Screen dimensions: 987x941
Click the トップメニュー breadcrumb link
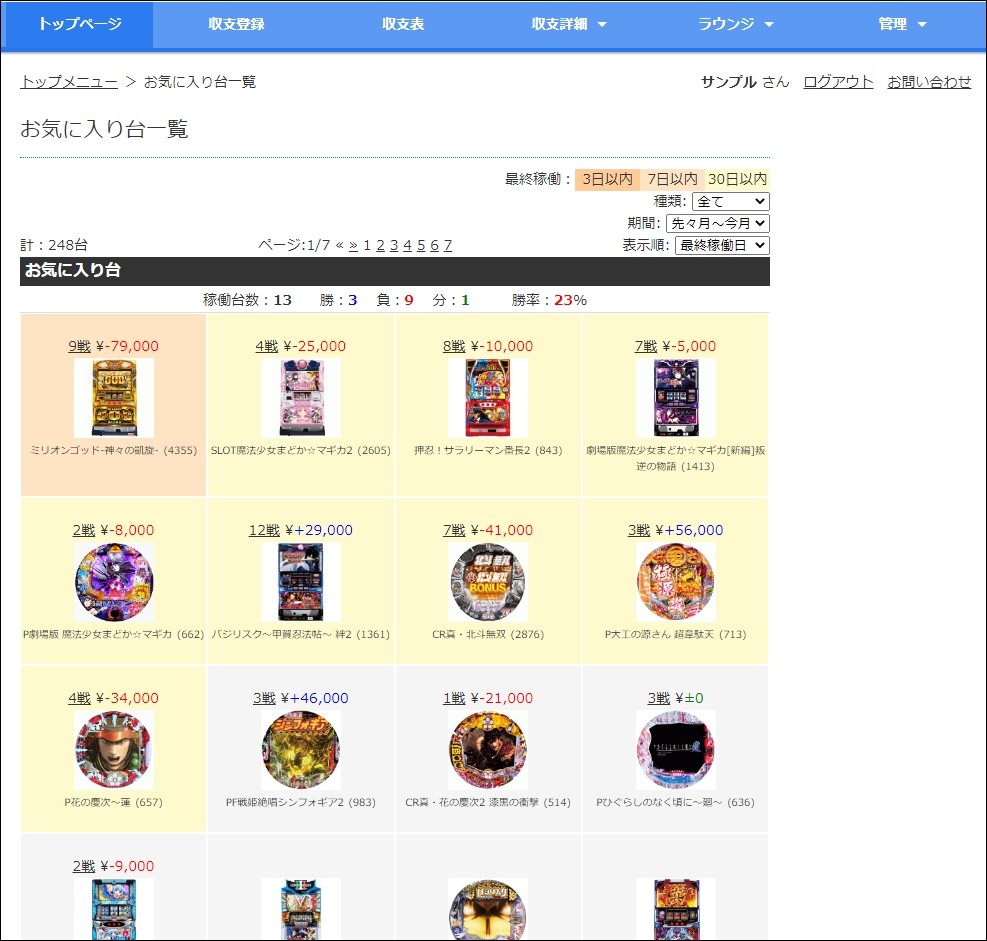click(x=69, y=82)
